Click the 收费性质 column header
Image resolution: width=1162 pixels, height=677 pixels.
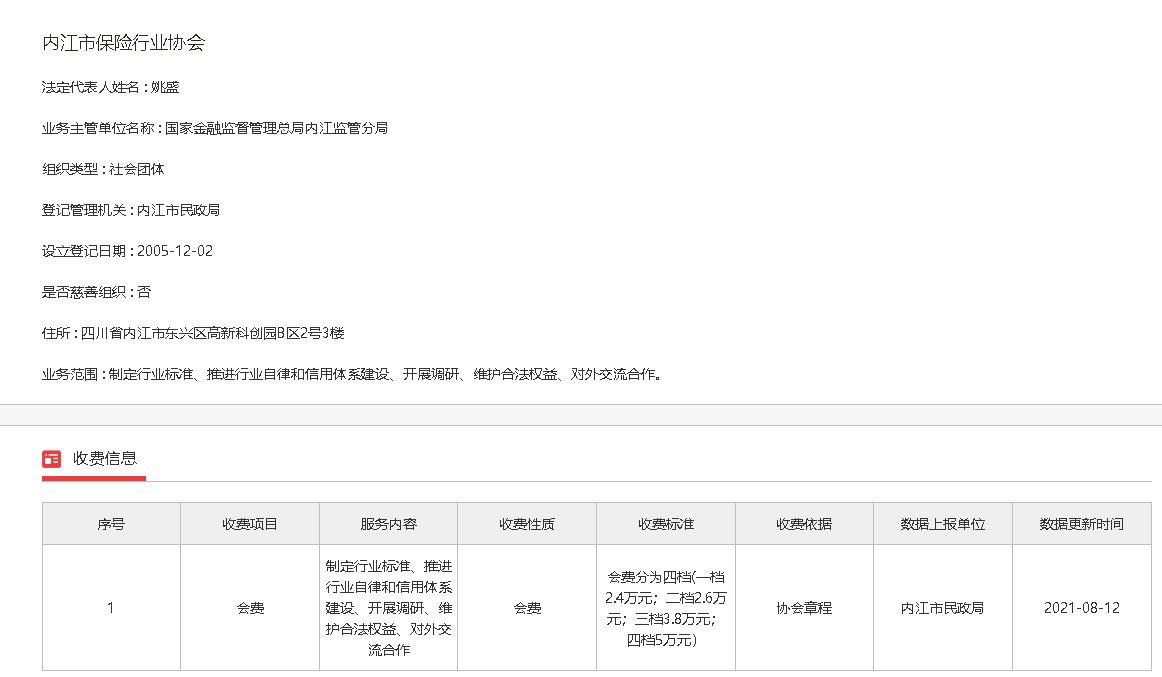pyautogui.click(x=527, y=524)
